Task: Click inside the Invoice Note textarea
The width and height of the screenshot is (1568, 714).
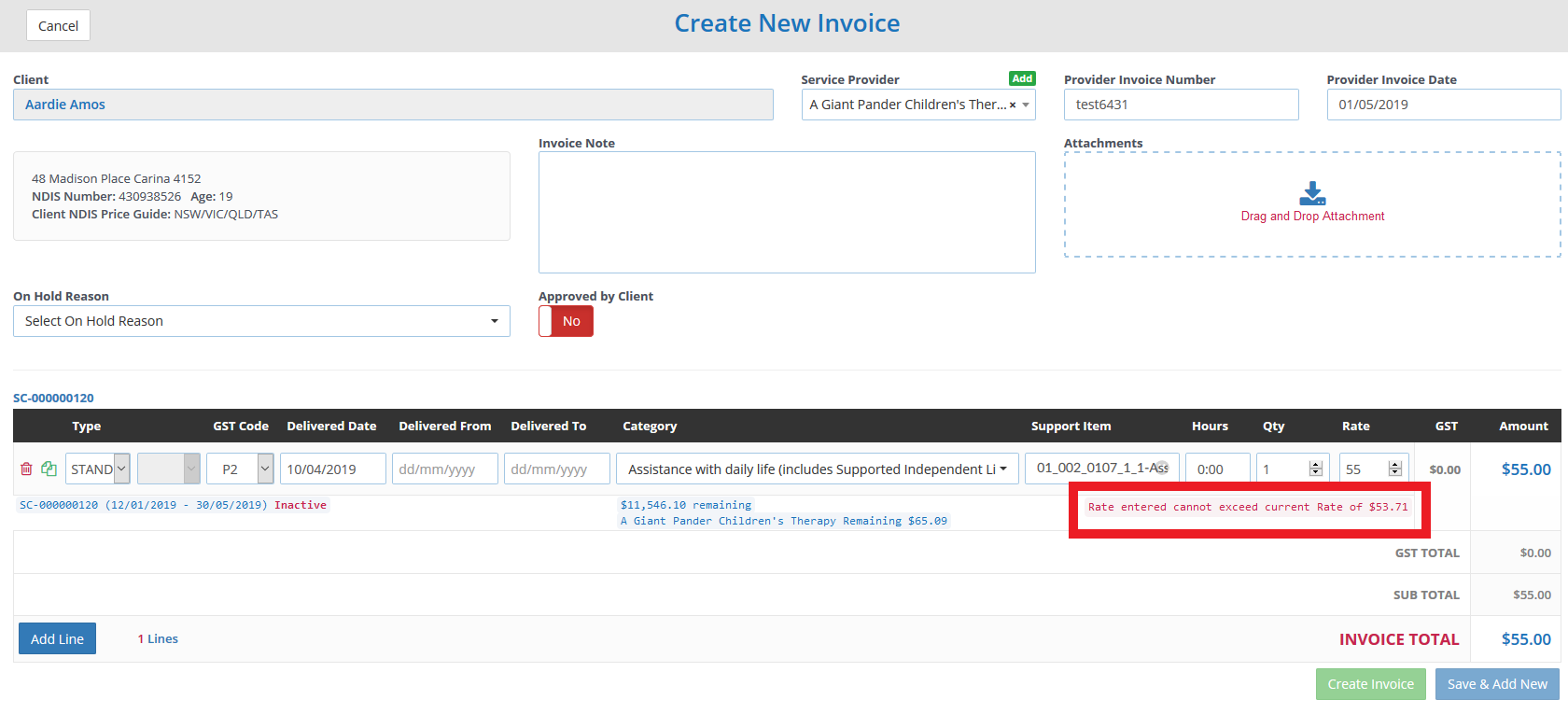Action: 787,213
